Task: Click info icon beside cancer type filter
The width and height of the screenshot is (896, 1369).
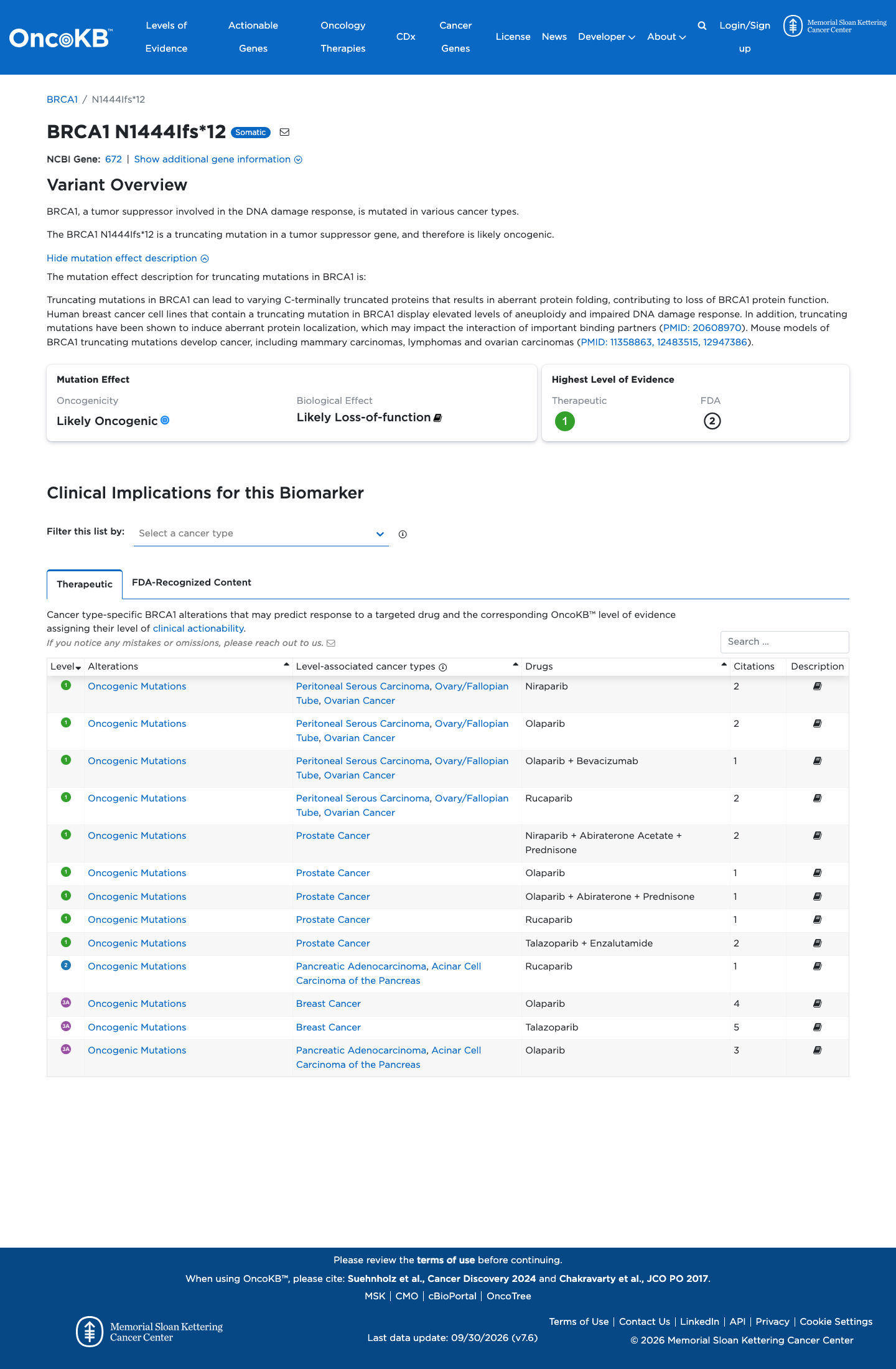Action: click(403, 534)
